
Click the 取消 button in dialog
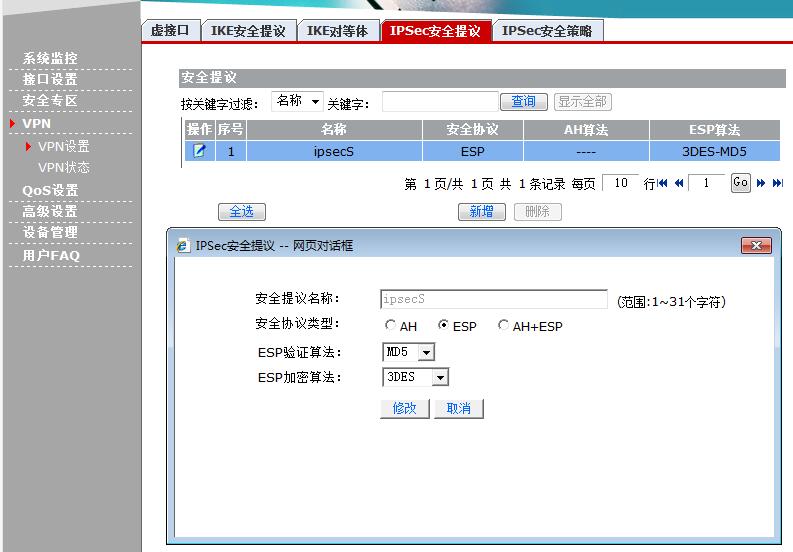[459, 408]
